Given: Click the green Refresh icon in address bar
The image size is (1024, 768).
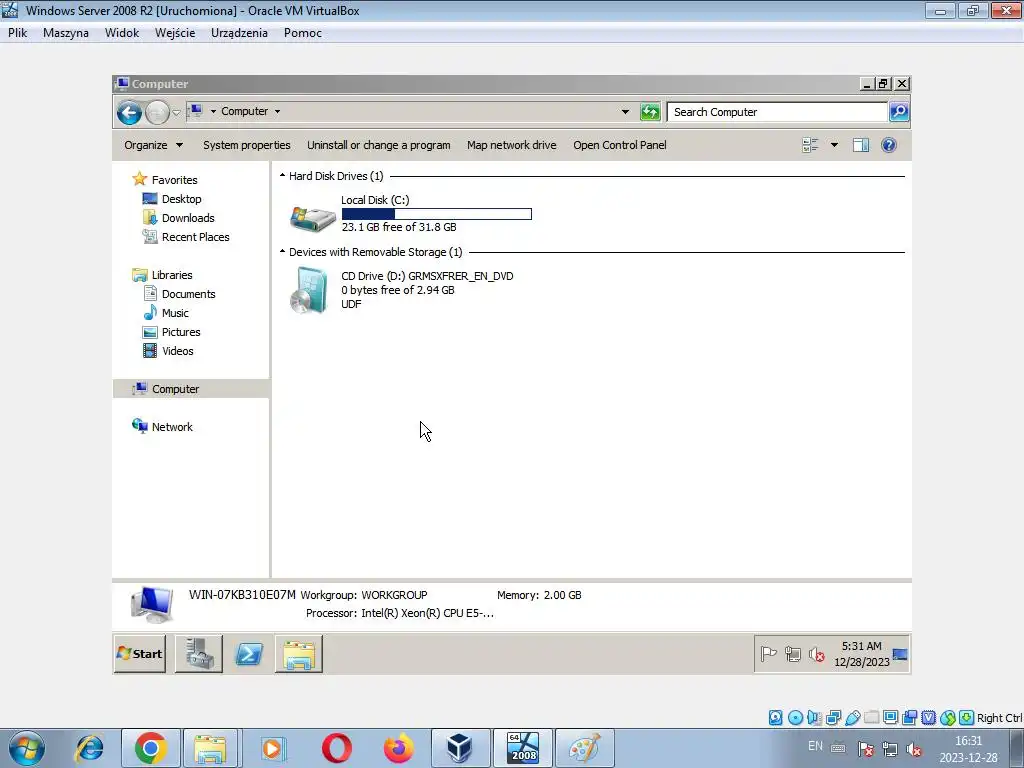Looking at the screenshot, I should pos(650,112).
